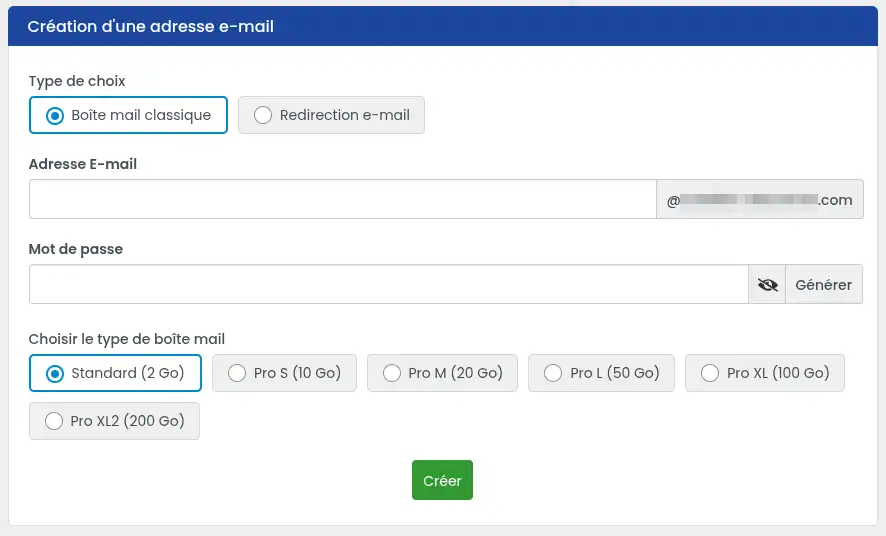Image resolution: width=886 pixels, height=536 pixels.
Task: Click the Mot de passe label
Action: (x=76, y=249)
